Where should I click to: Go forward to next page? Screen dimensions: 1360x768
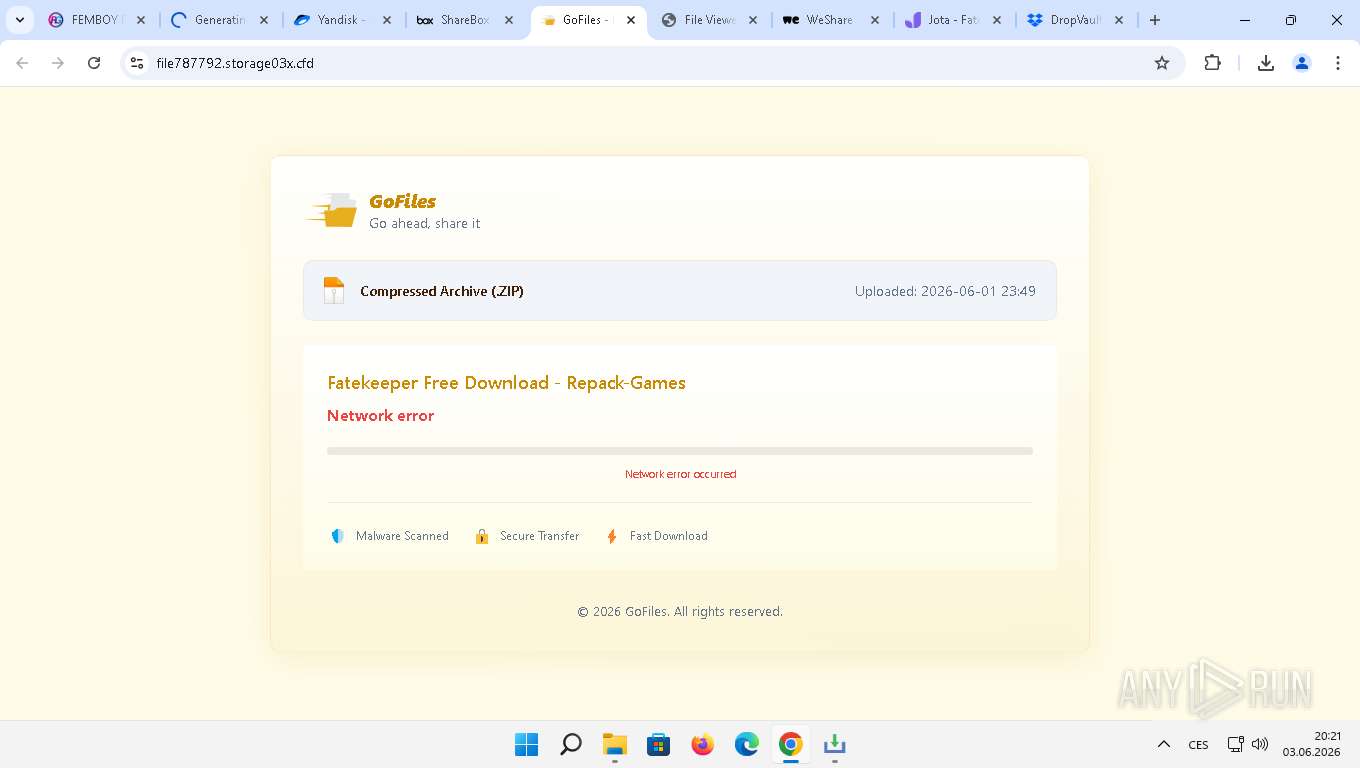pos(58,63)
